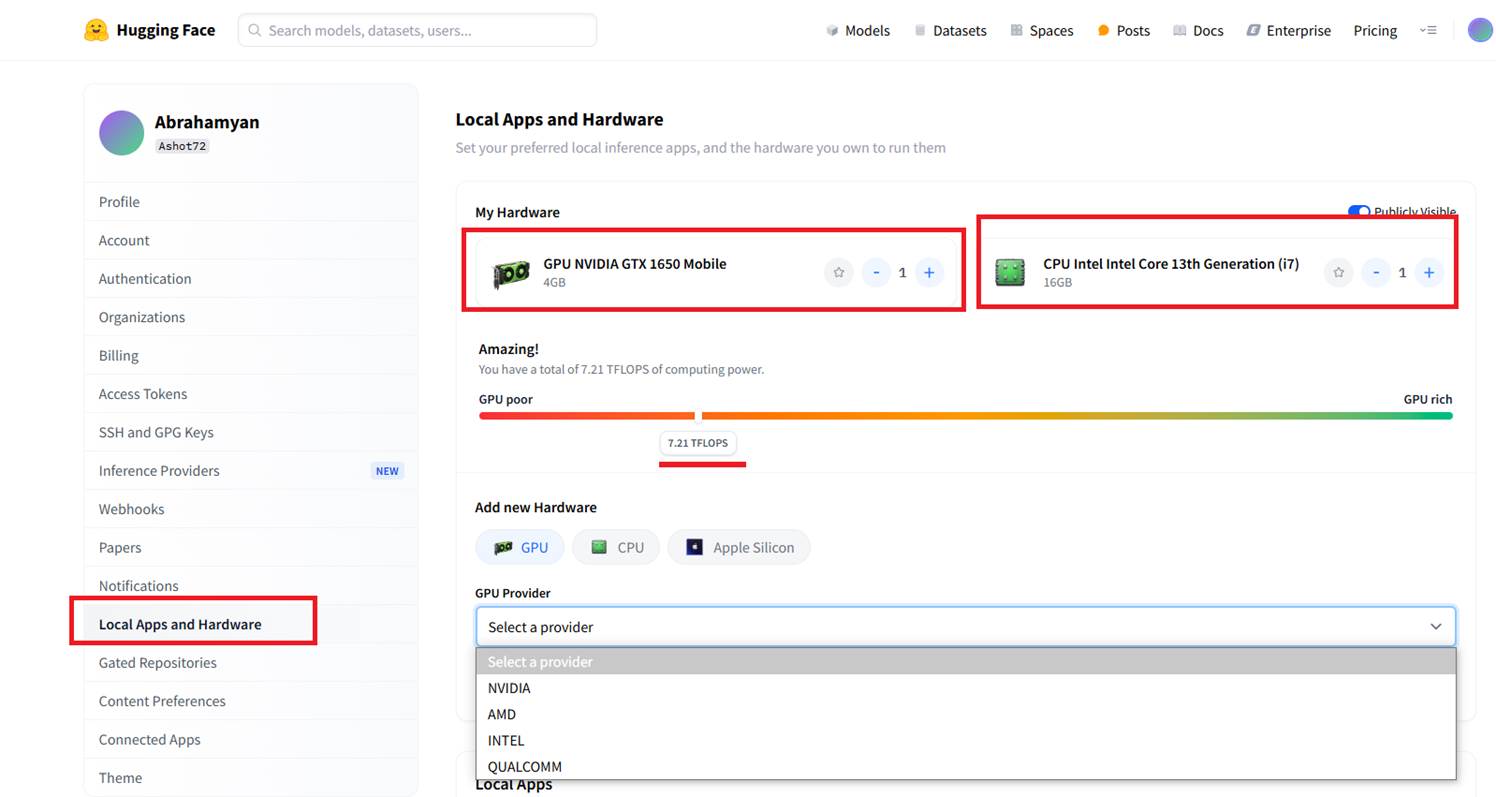1496x797 pixels.
Task: Open Organizations settings
Action: click(x=250, y=317)
